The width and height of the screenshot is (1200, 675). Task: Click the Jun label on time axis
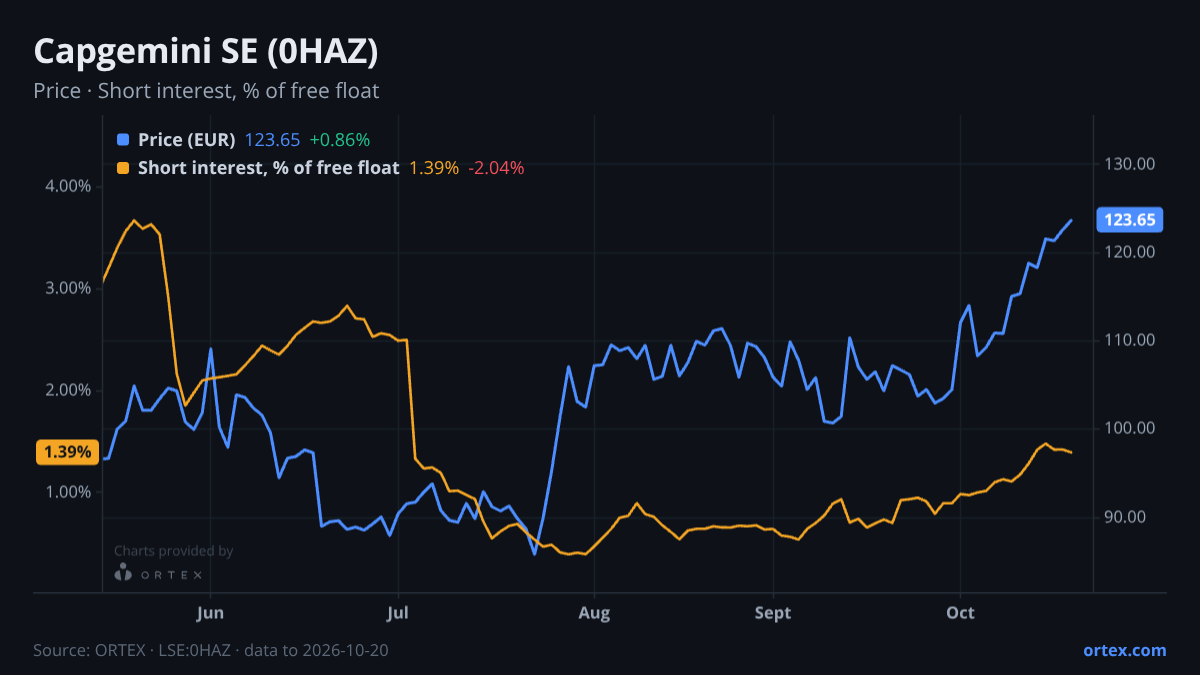(211, 612)
